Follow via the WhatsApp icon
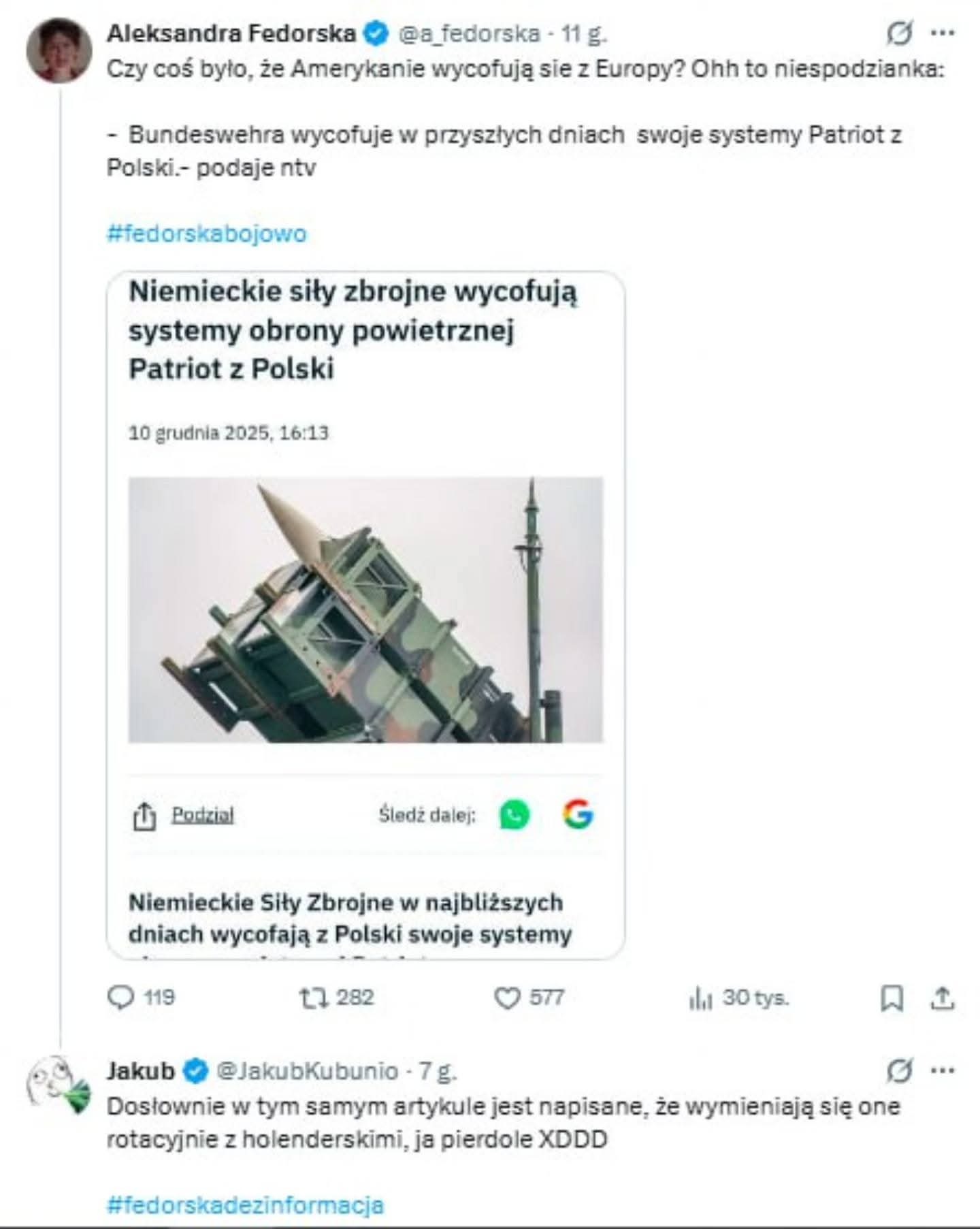 514,815
